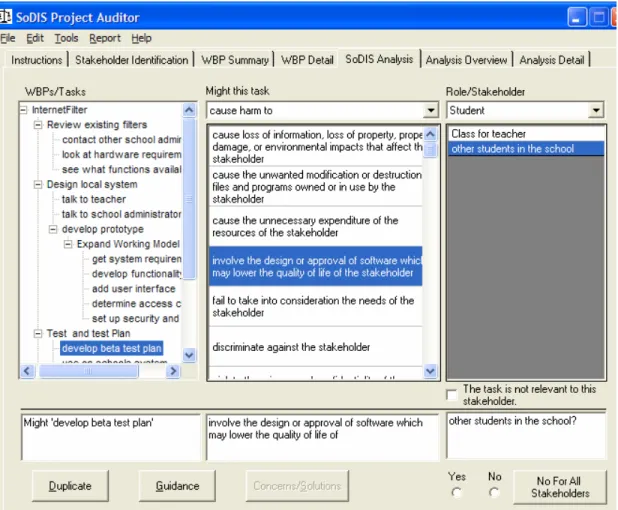Screen dimensions: 618x510
Task: Select 'determine access c' task
Action: [x=136, y=304]
